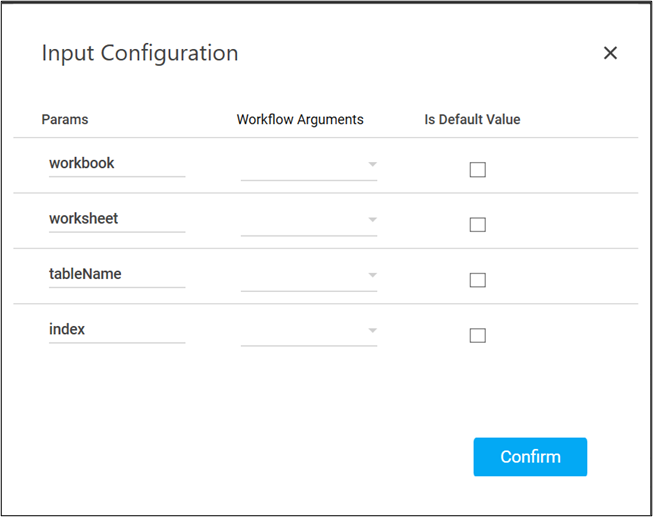Click the index param text field
The height and width of the screenshot is (517, 653).
coord(116,329)
